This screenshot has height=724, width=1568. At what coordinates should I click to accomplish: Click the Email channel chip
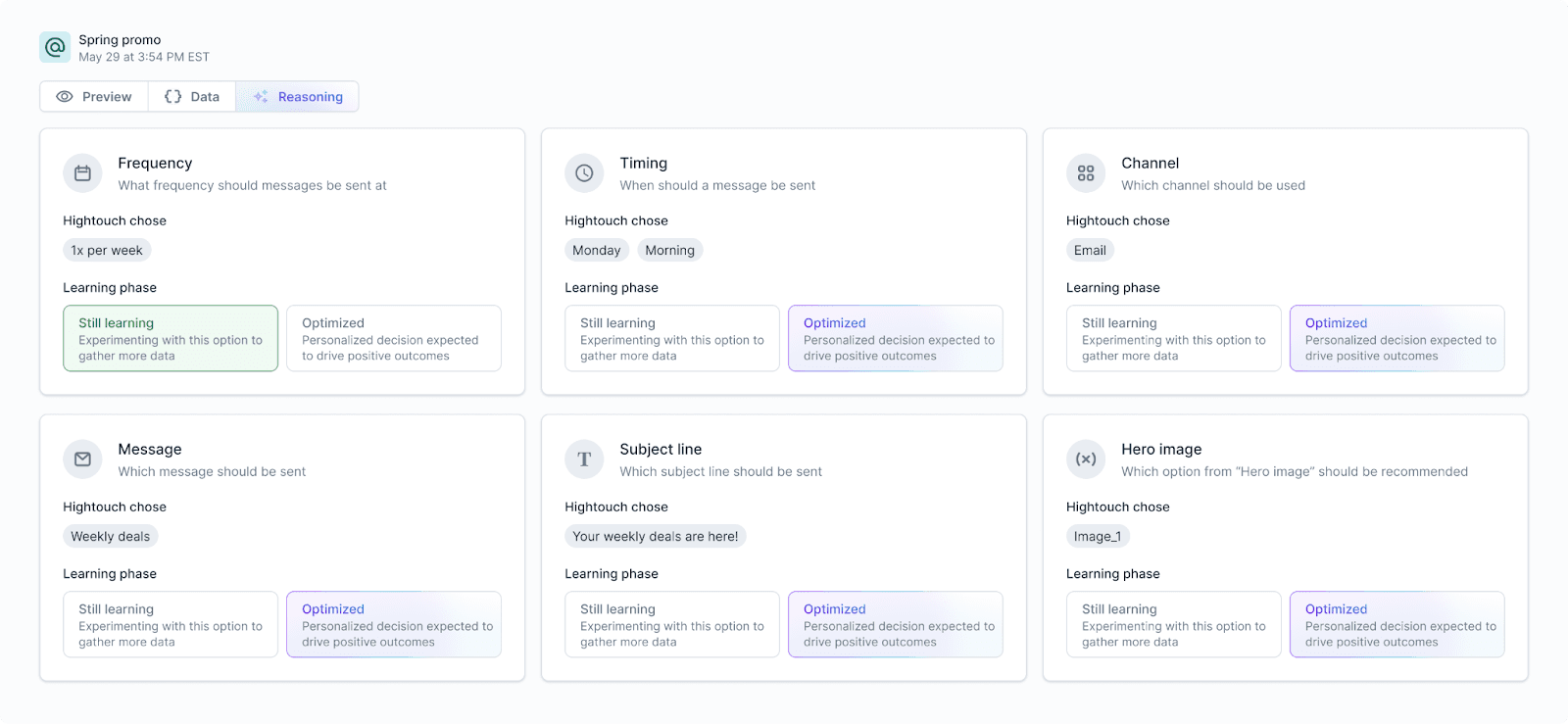coord(1090,251)
